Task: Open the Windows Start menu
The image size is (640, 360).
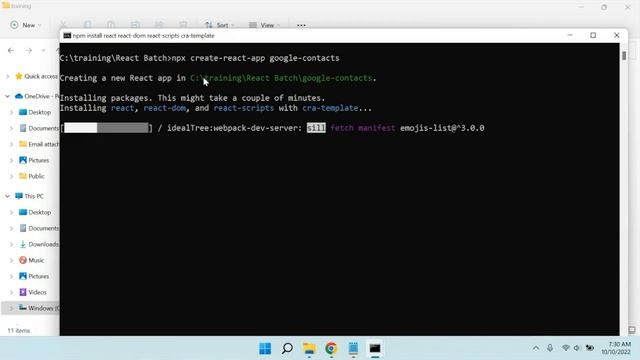Action: click(265, 349)
